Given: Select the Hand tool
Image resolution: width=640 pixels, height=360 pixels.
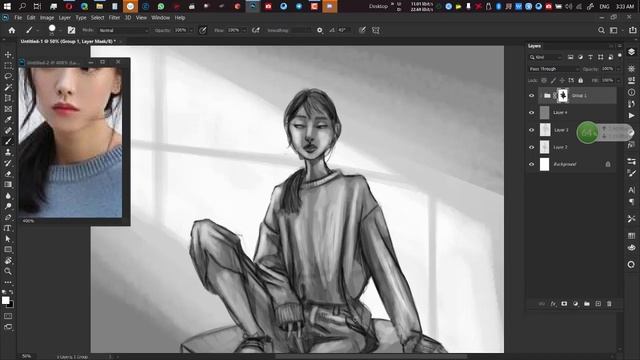Looking at the screenshot, I should point(8,260).
